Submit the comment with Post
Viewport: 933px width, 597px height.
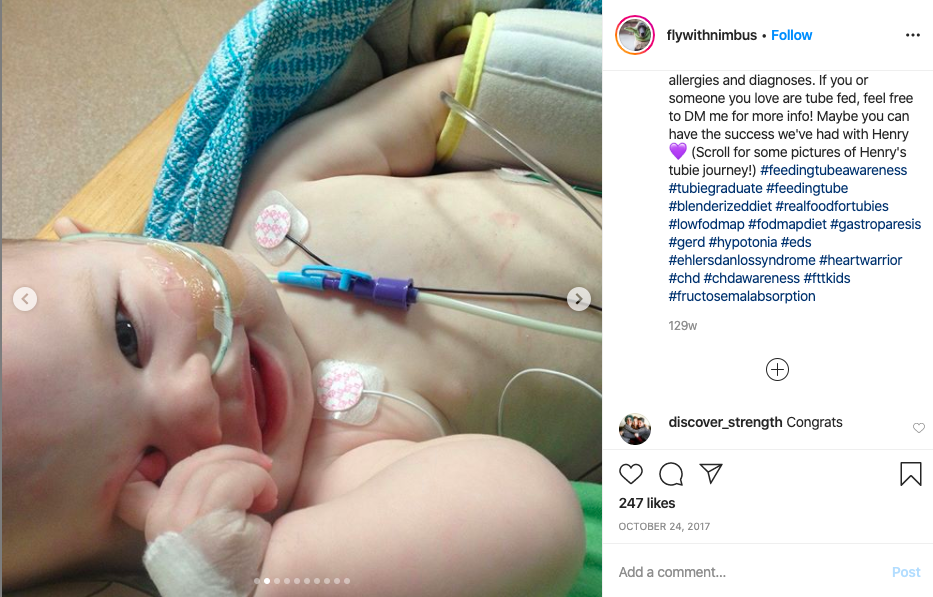(x=906, y=572)
